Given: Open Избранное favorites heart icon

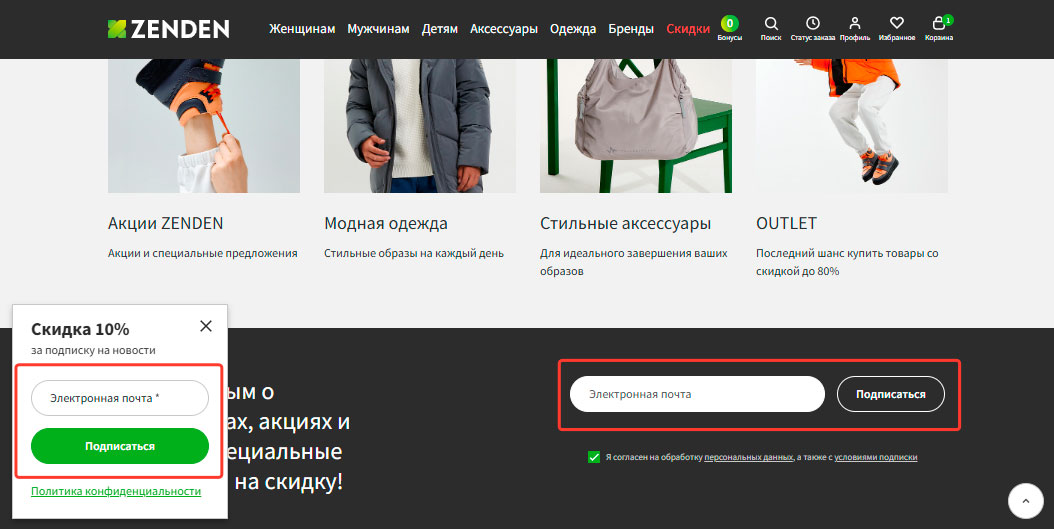Looking at the screenshot, I should [897, 29].
